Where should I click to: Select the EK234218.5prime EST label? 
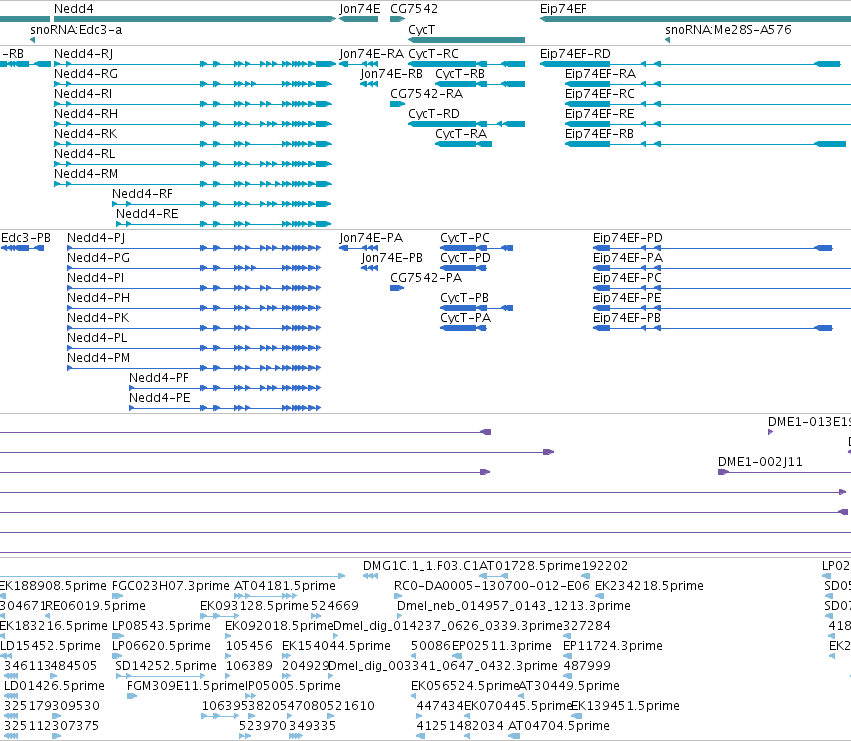coord(649,586)
